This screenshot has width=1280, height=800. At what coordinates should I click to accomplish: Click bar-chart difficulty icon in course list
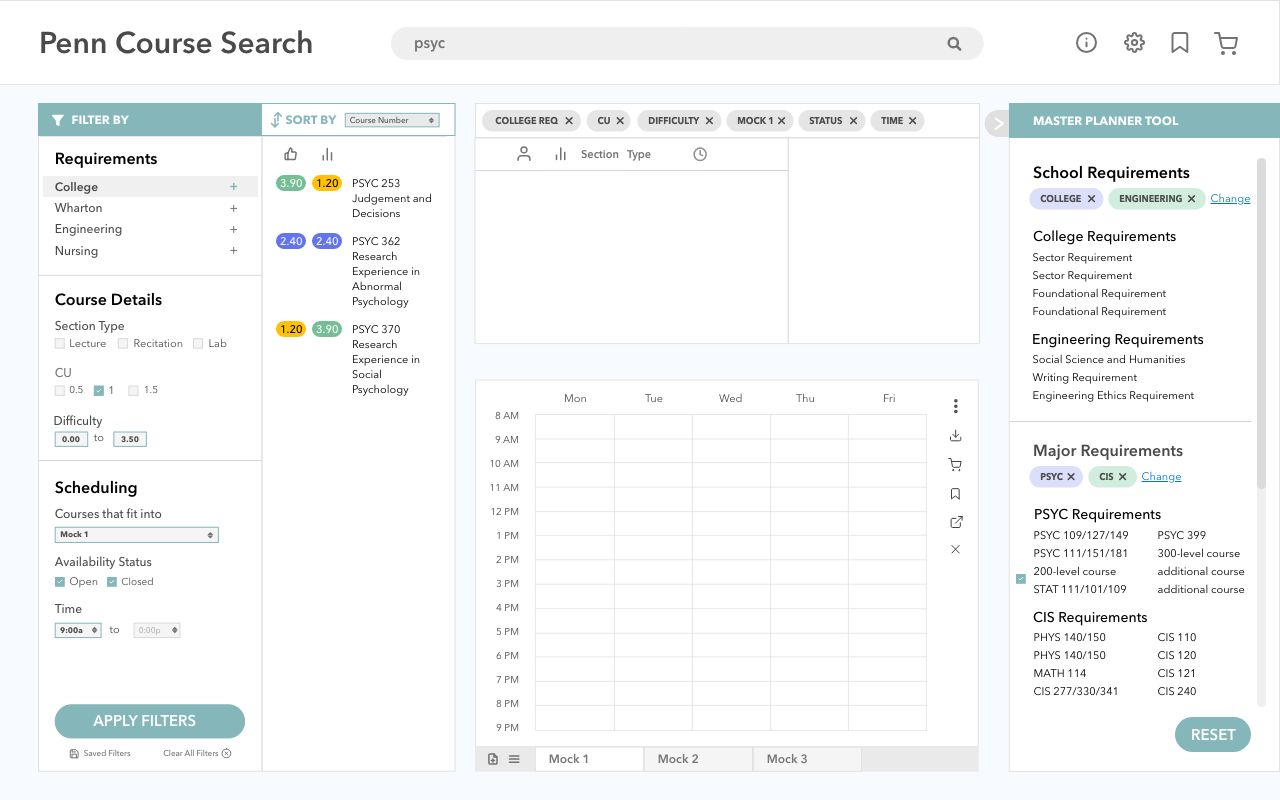click(327, 154)
